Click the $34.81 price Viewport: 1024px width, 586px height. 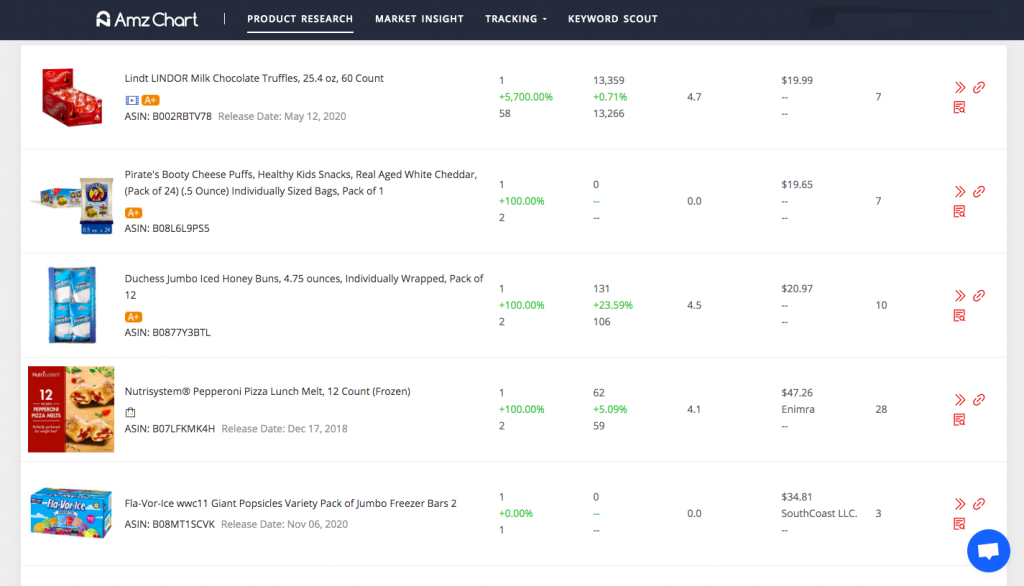(797, 496)
